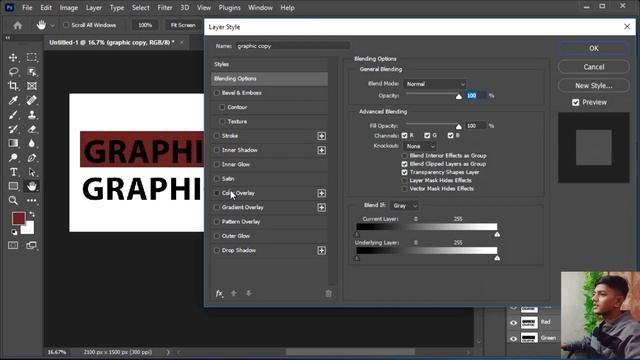Select the Rectangular Marquee tool
The height and width of the screenshot is (360, 640).
click(x=31, y=57)
